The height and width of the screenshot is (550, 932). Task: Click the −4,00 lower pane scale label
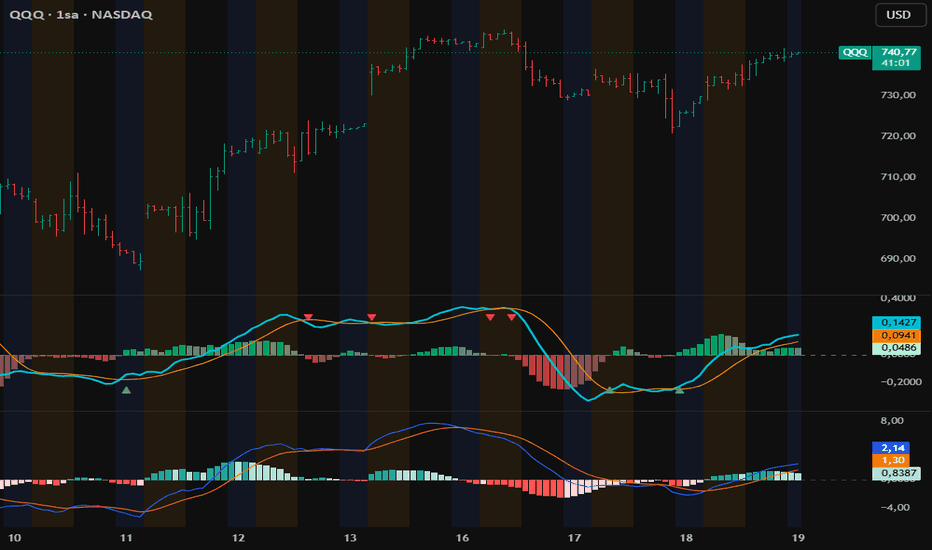[895, 507]
